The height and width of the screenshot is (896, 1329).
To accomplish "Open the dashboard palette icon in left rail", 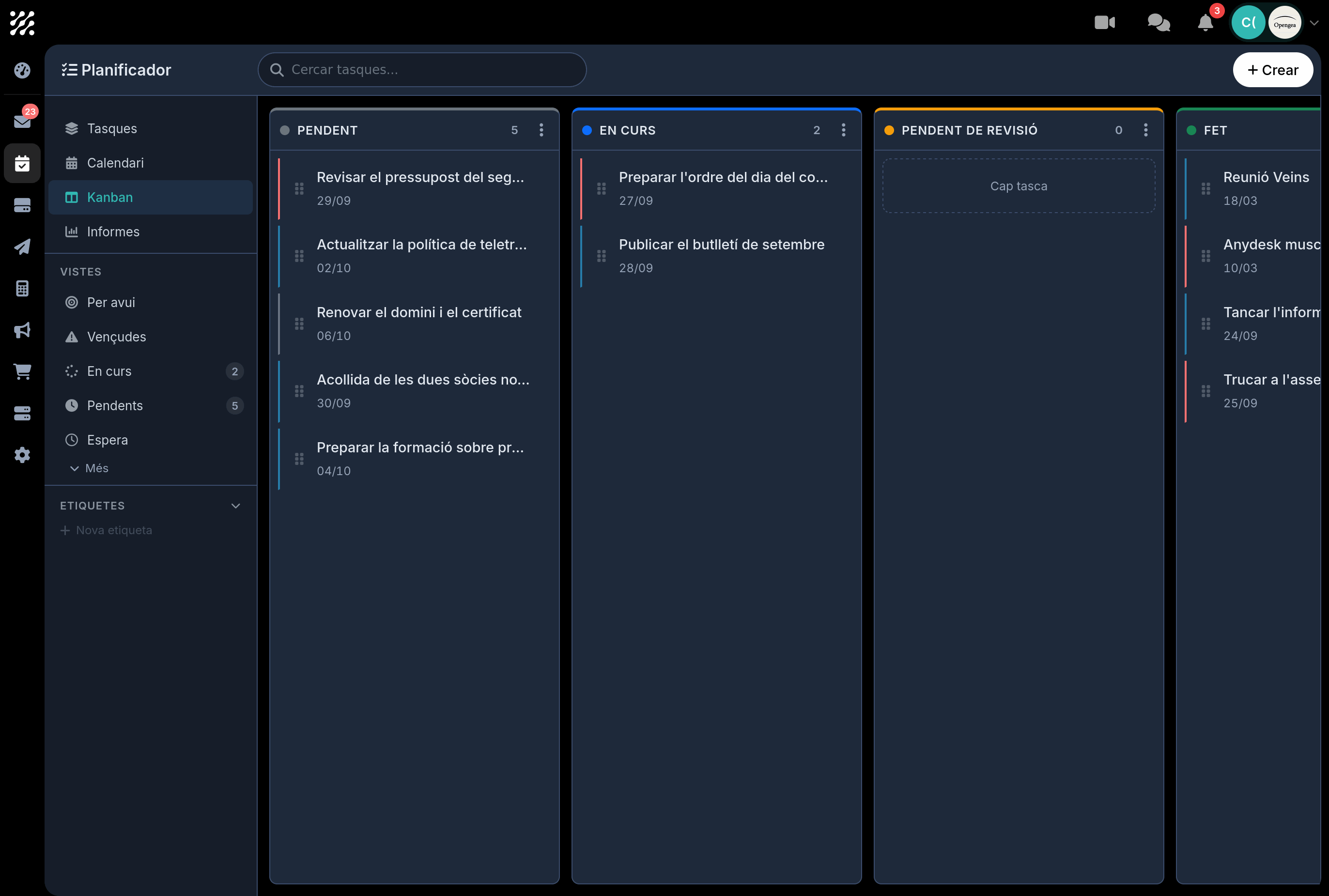I will click(22, 70).
